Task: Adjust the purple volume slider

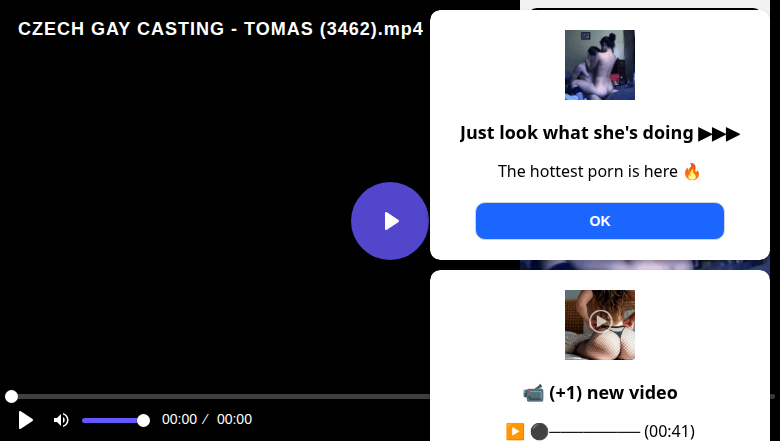Action: (115, 421)
